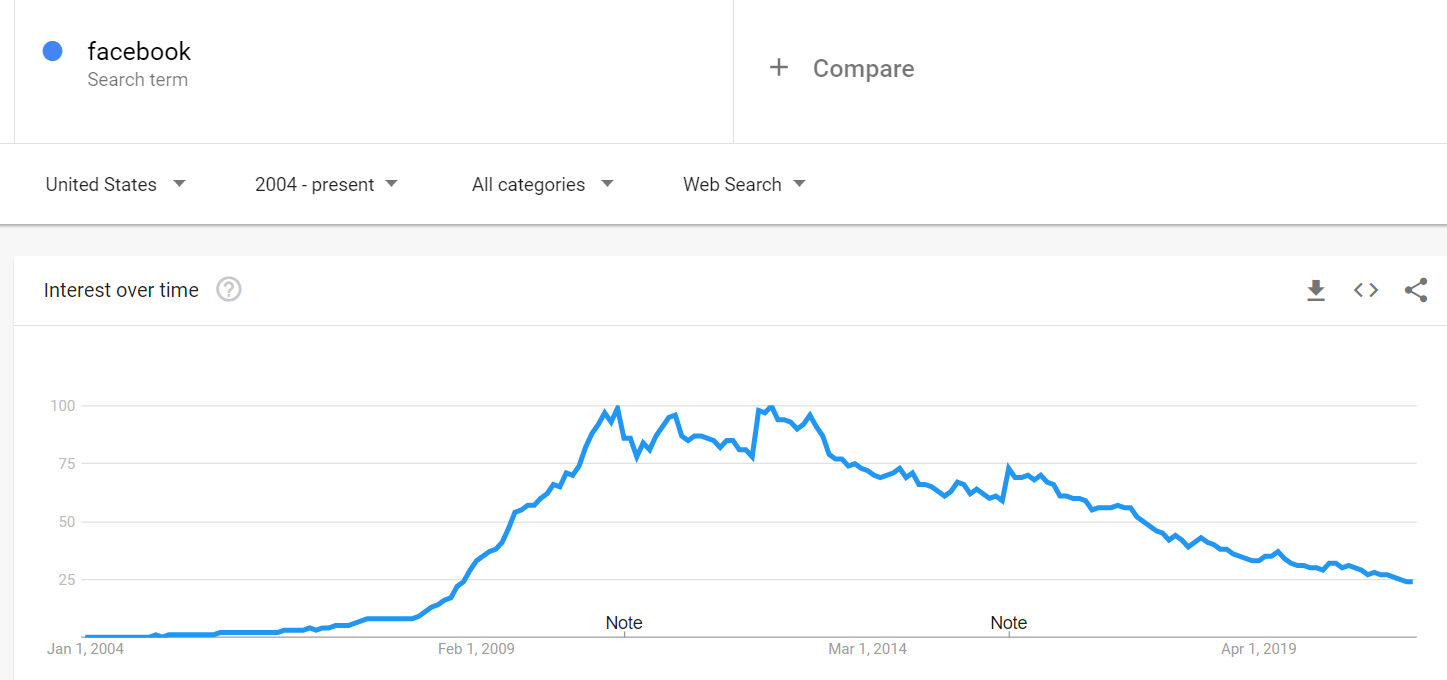The image size is (1447, 680).
Task: Open the second Note marker near 2016
Action: (x=1008, y=623)
